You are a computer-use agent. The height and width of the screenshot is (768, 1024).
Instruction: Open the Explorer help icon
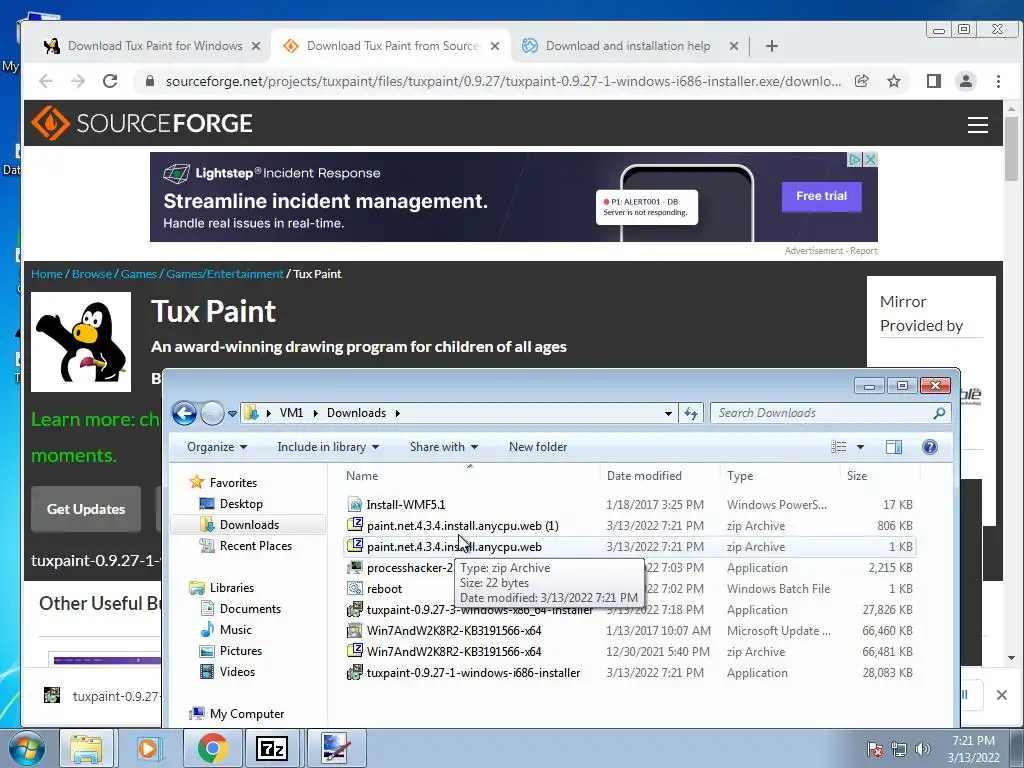[930, 447]
